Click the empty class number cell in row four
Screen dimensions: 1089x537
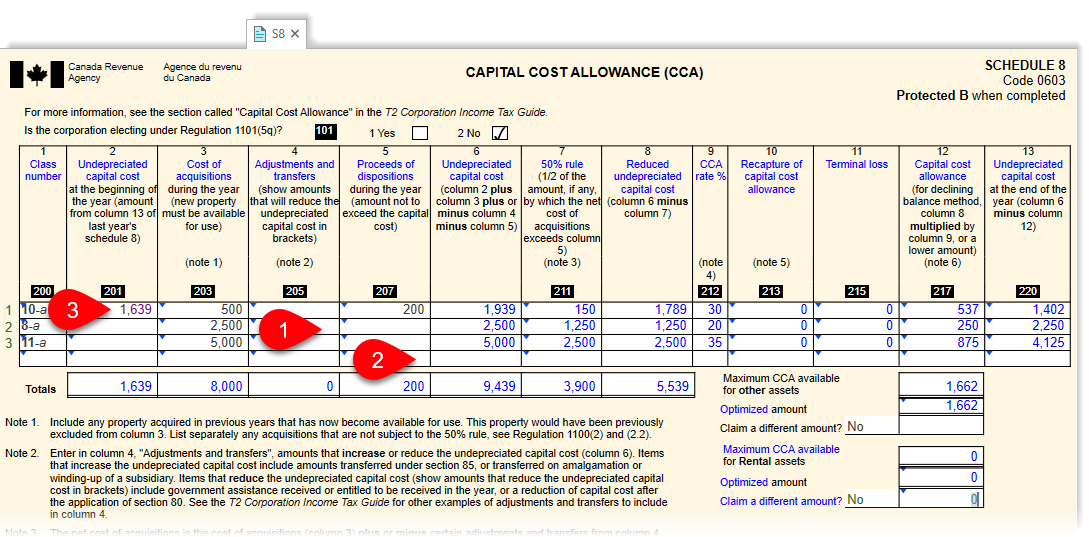tap(43, 358)
